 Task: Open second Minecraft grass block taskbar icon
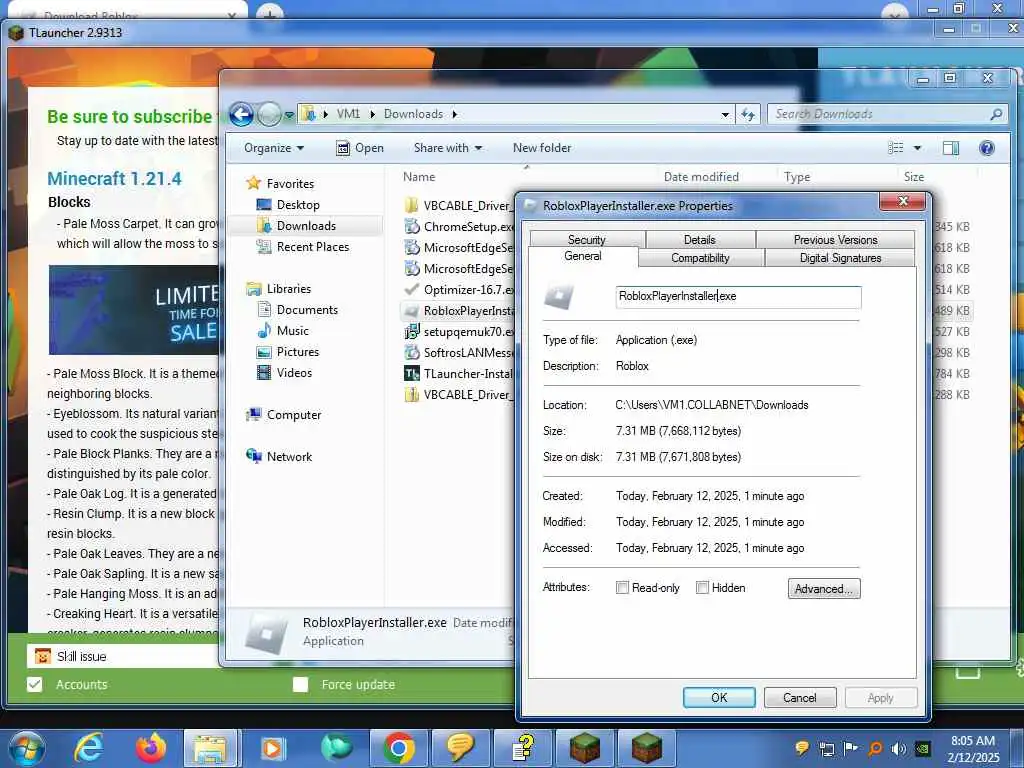[647, 749]
